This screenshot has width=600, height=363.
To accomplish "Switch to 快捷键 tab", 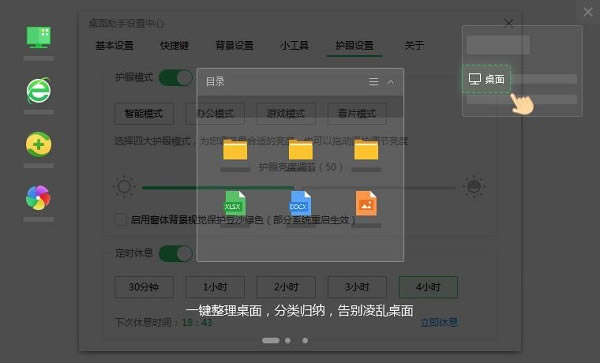I will click(x=174, y=46).
